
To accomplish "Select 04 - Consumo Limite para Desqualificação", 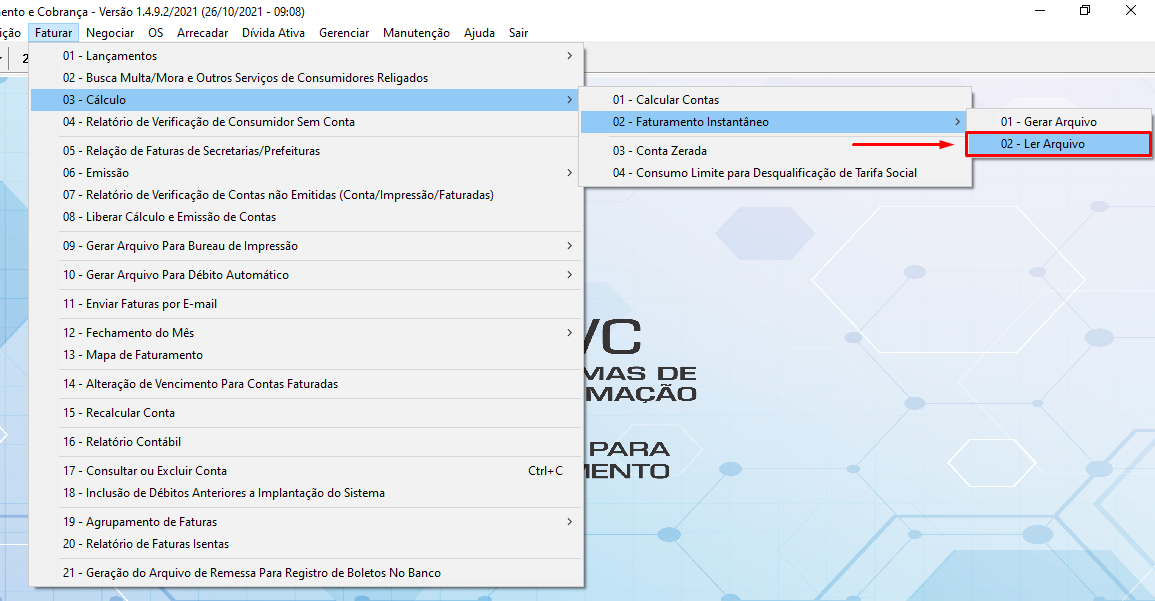I will (764, 173).
